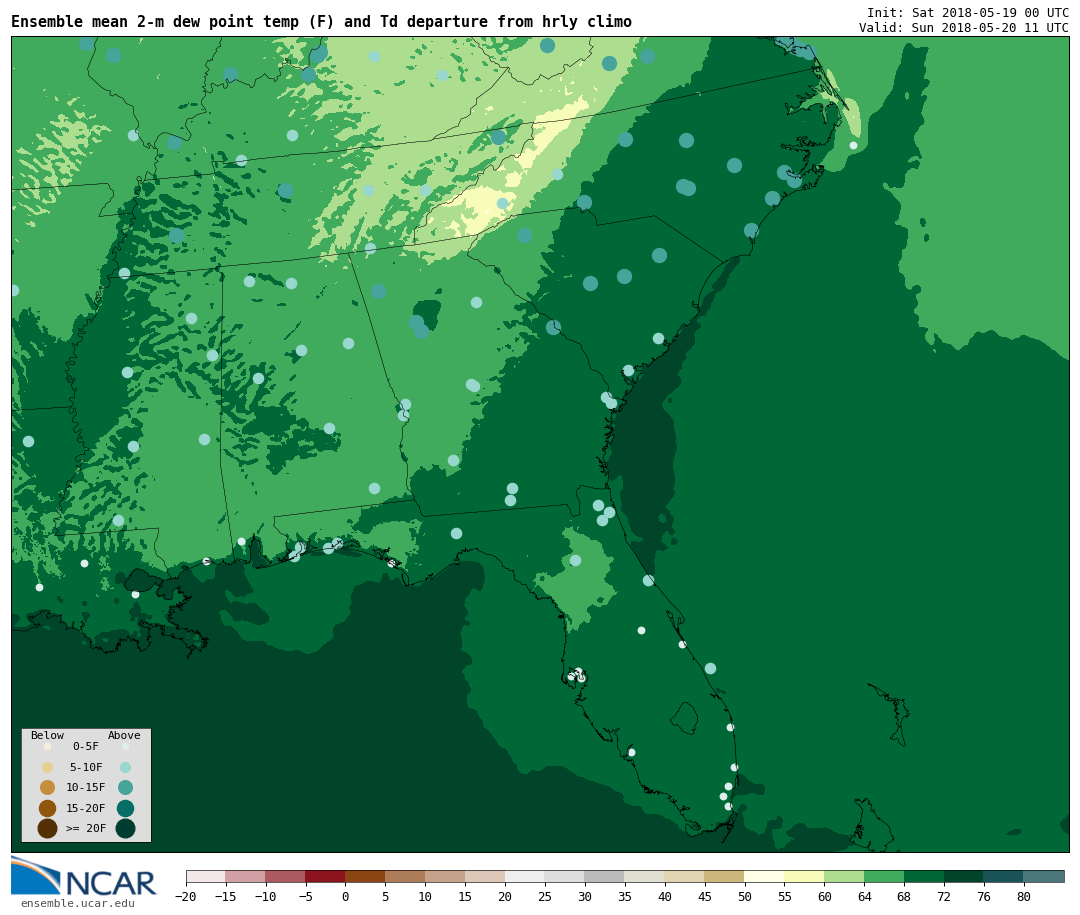Click the Above >= 20F darkest teal circle
The height and width of the screenshot is (915, 1080).
[x=125, y=828]
